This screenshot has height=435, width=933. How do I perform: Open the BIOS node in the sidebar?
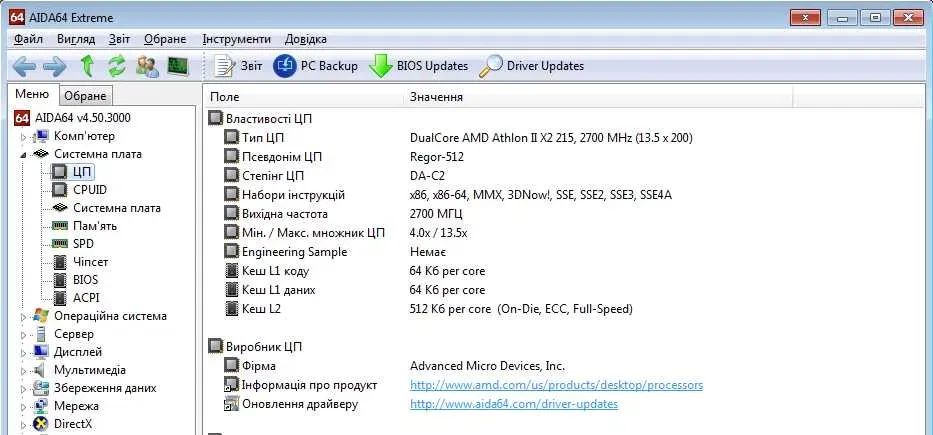85,280
